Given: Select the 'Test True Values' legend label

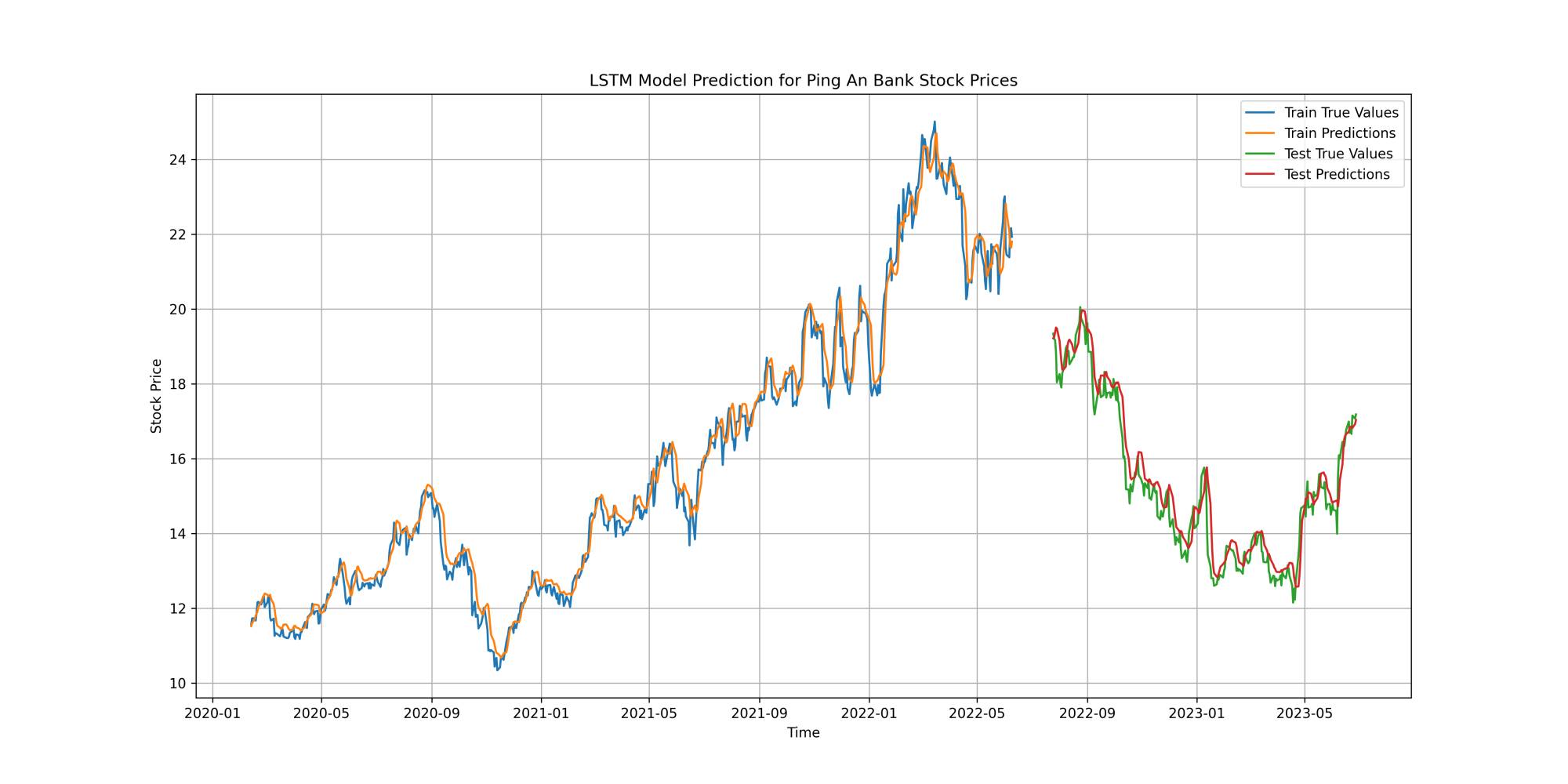Looking at the screenshot, I should [1338, 154].
